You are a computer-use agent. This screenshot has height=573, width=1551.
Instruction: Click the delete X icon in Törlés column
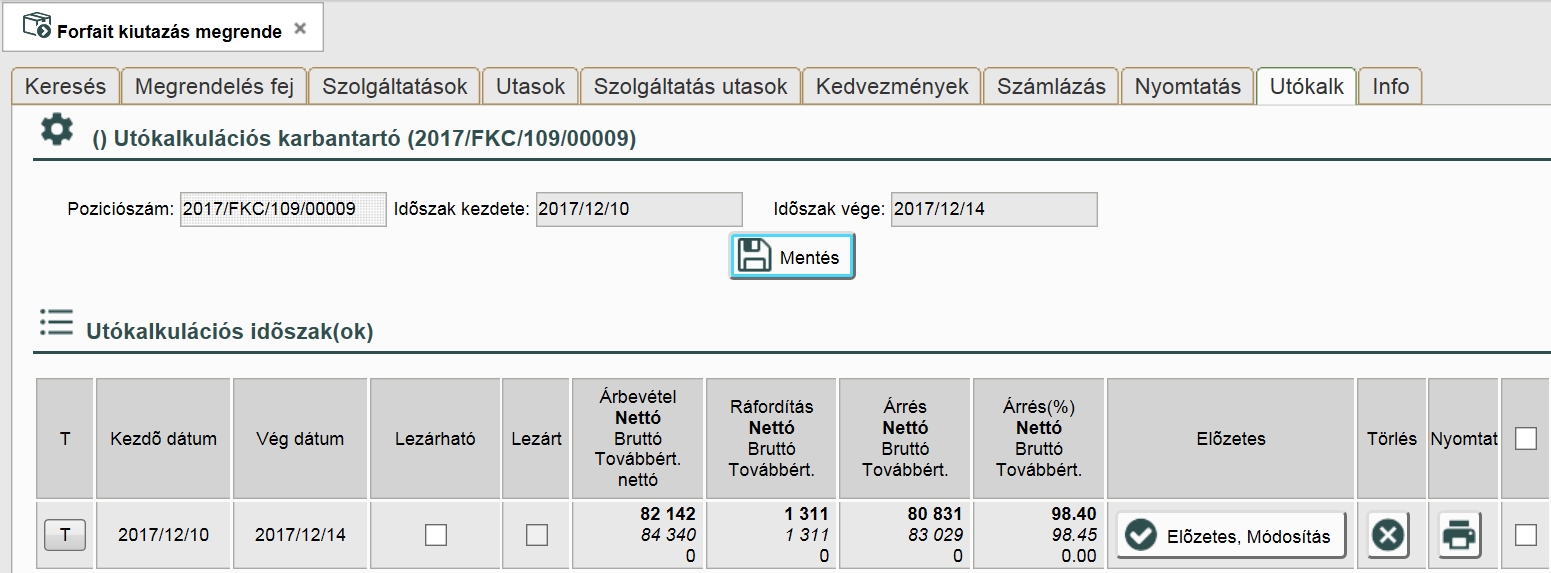(1388, 536)
